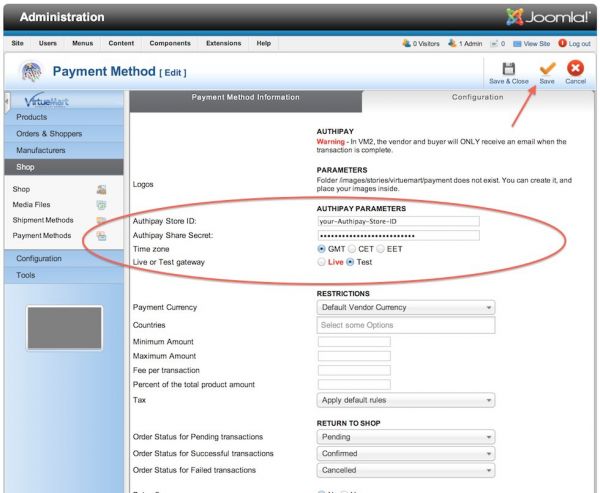Collapse the Shop sidebar section

click(x=64, y=167)
